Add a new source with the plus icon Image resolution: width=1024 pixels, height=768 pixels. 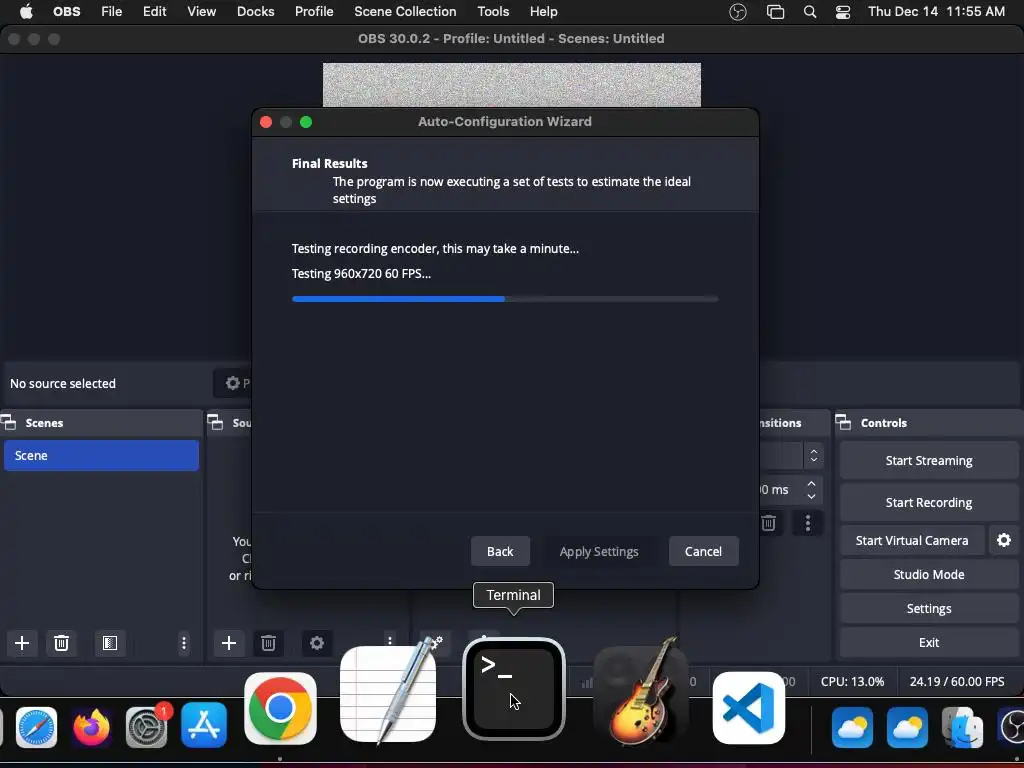point(229,643)
